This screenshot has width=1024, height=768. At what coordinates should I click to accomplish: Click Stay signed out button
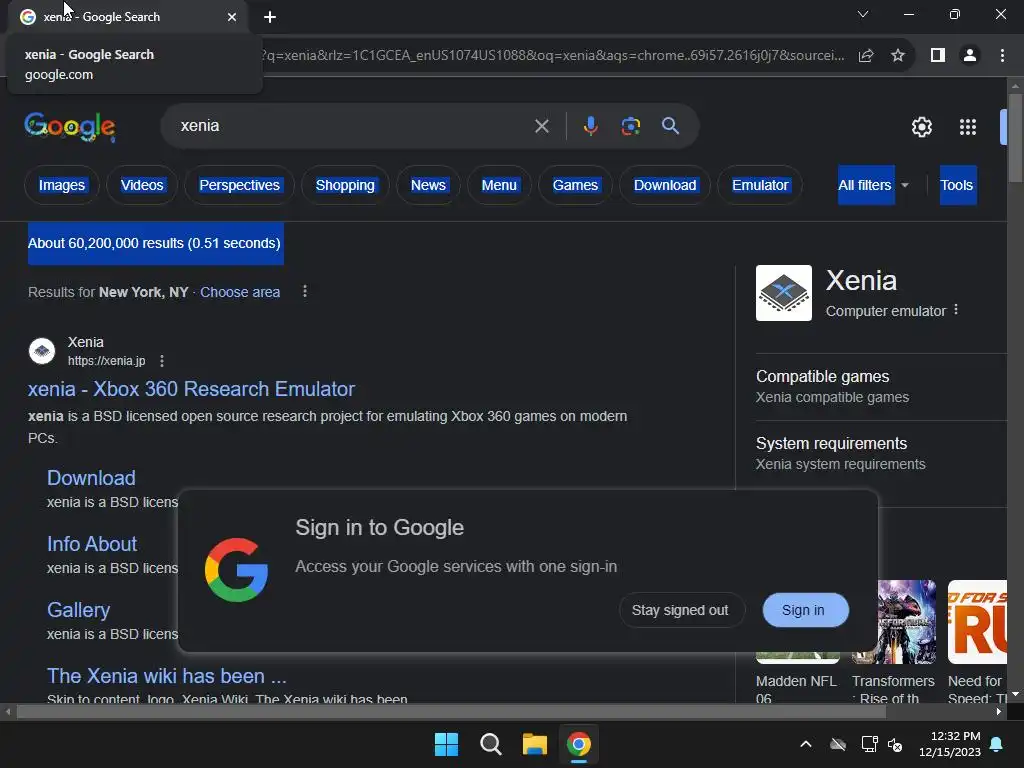(680, 611)
